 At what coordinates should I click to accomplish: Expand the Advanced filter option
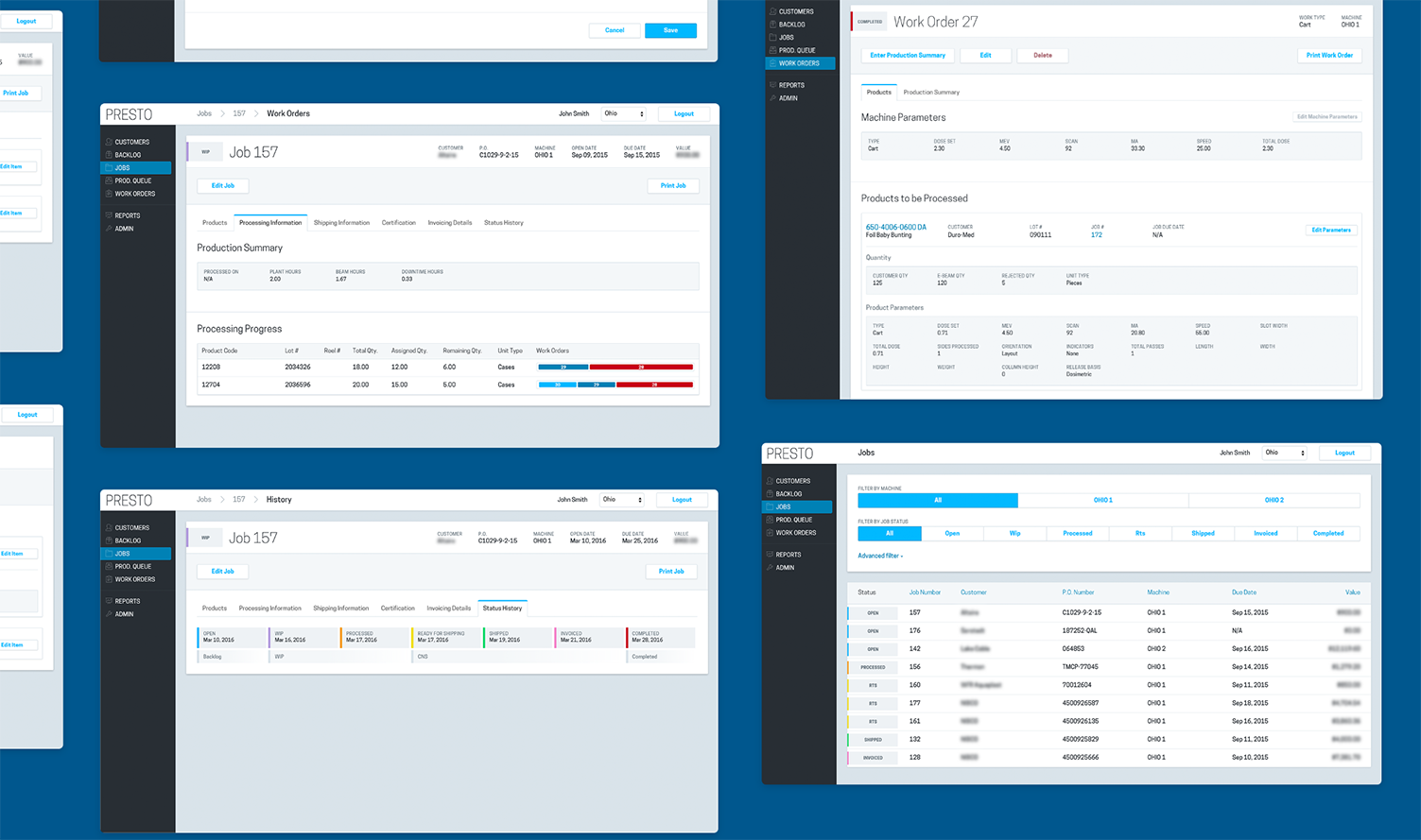(x=880, y=556)
